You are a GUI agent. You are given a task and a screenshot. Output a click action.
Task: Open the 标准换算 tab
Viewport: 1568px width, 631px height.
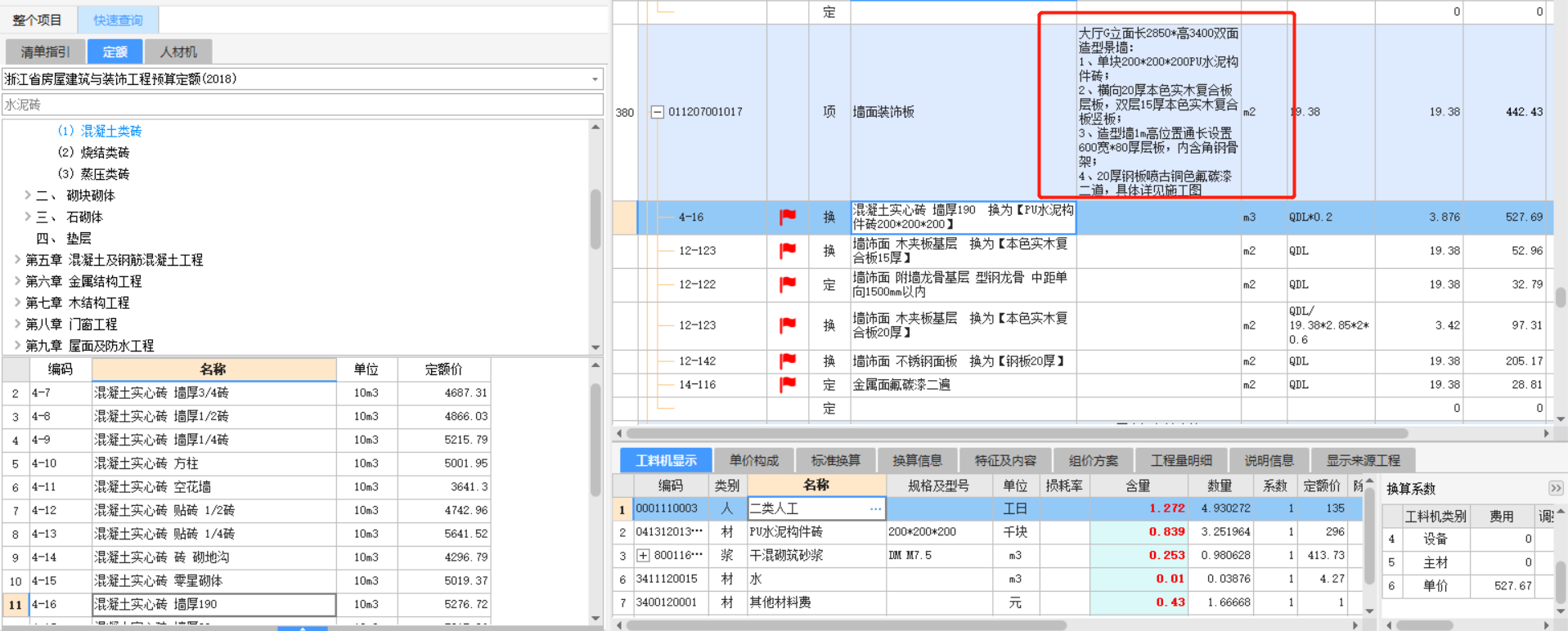[835, 460]
